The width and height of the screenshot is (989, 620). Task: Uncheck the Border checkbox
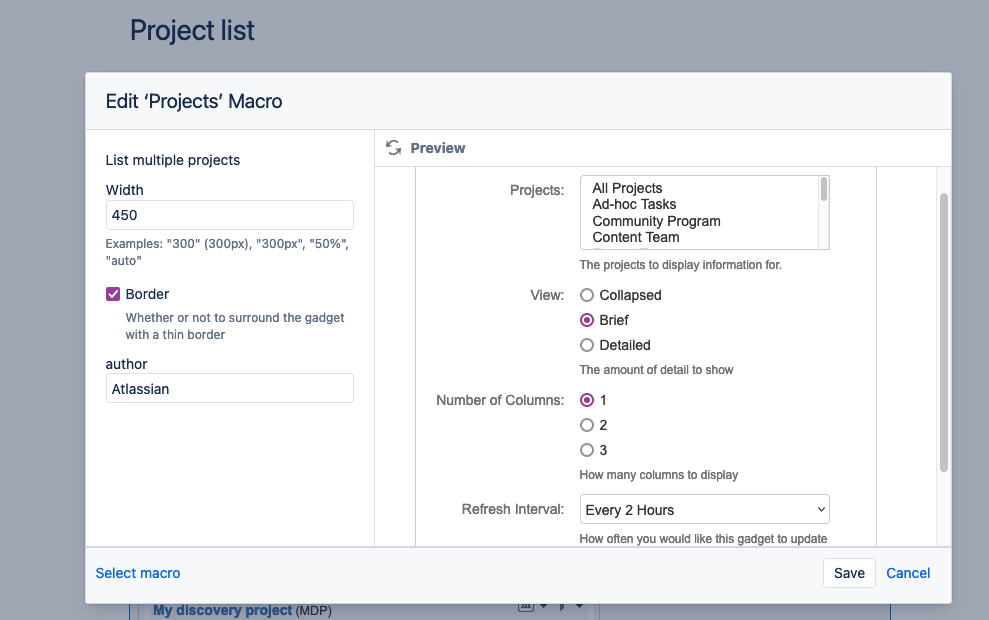pyautogui.click(x=113, y=294)
